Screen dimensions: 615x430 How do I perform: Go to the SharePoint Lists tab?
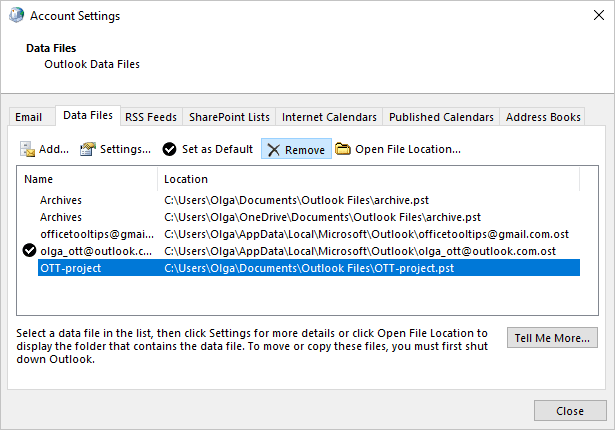point(229,117)
